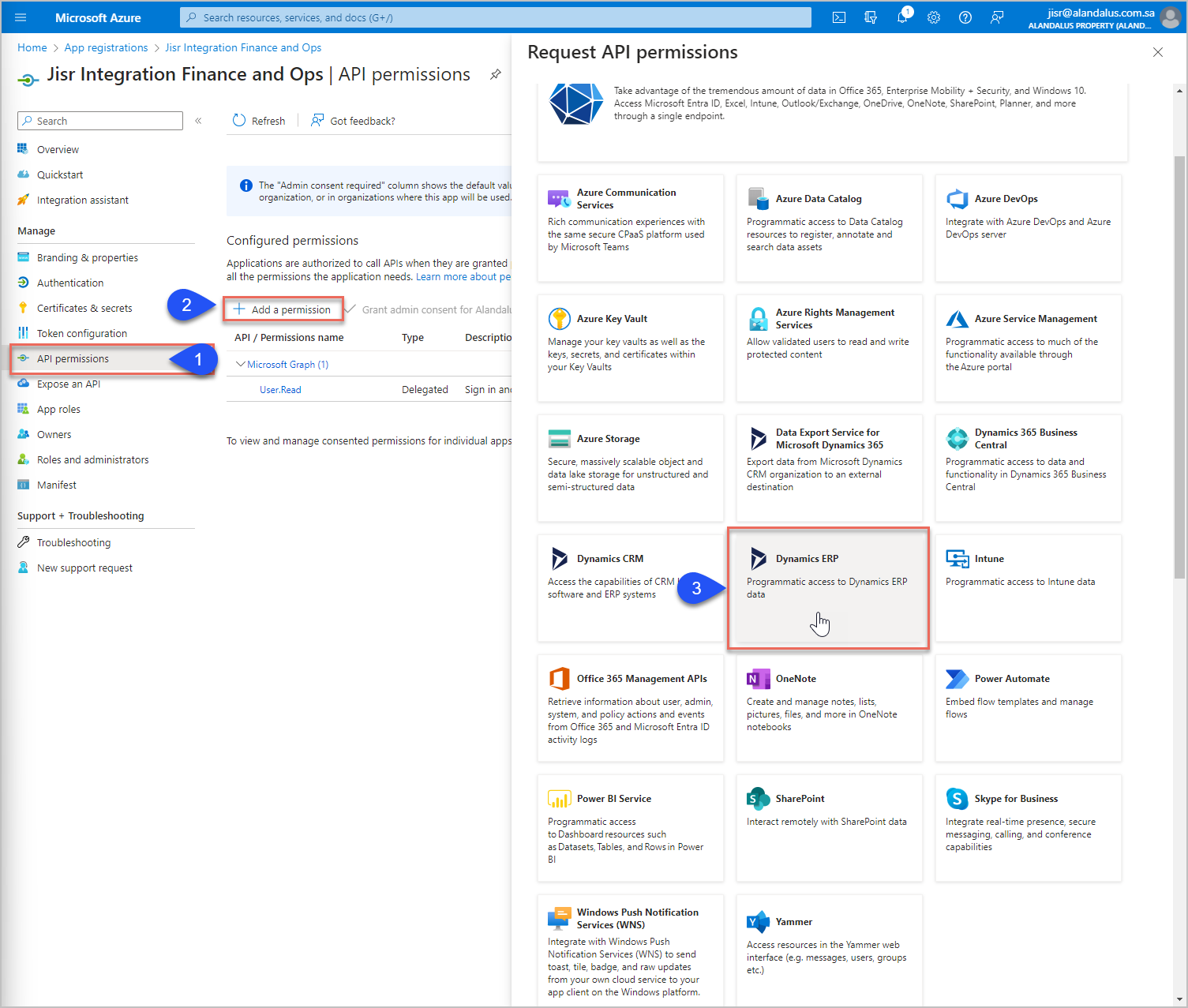The image size is (1188, 1008).
Task: Collapse the Microsoft Graph permissions group
Action: (x=241, y=364)
